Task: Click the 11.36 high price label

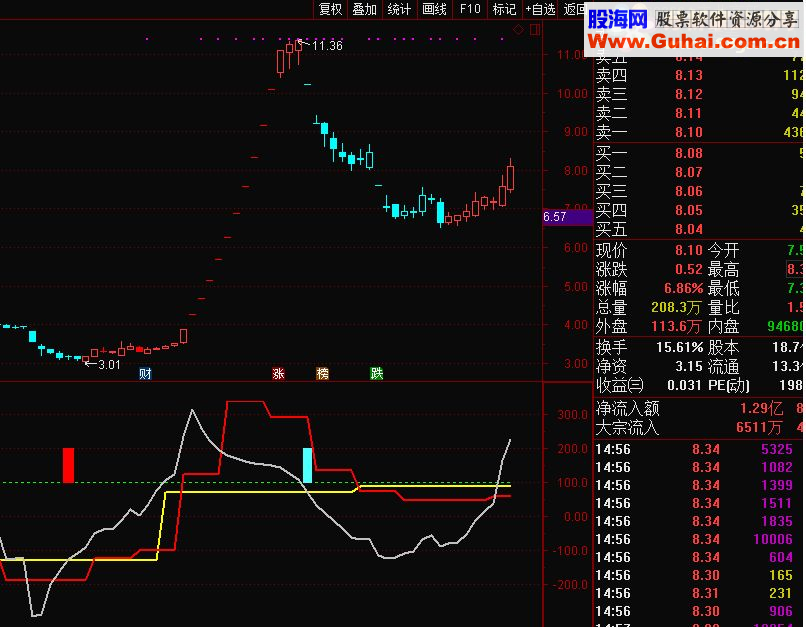Action: click(x=327, y=46)
